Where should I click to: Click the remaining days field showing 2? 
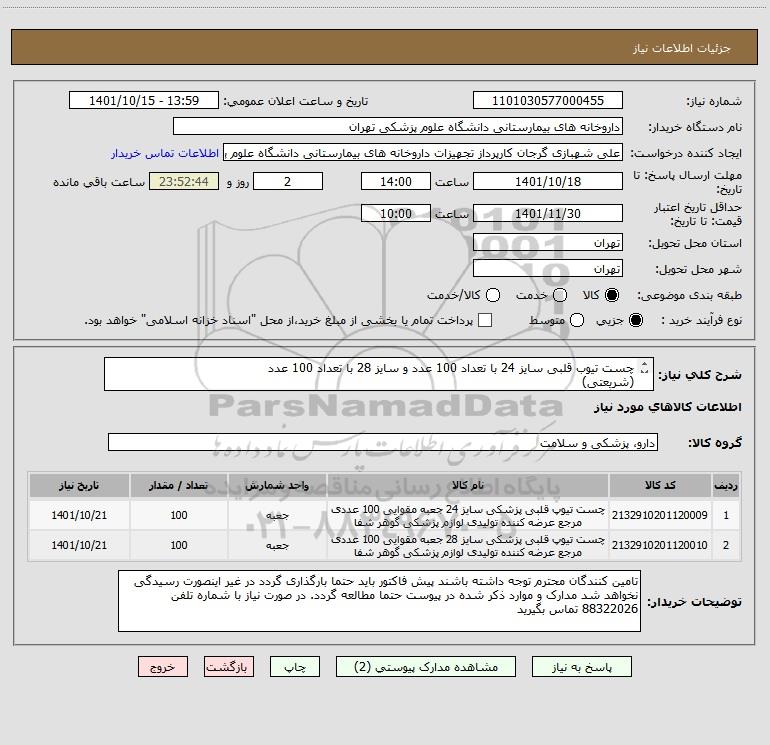pyautogui.click(x=288, y=182)
